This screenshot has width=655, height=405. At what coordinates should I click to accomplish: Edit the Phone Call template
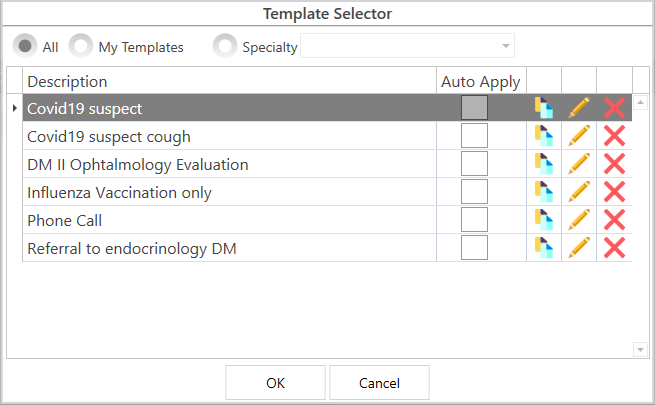[x=579, y=220]
